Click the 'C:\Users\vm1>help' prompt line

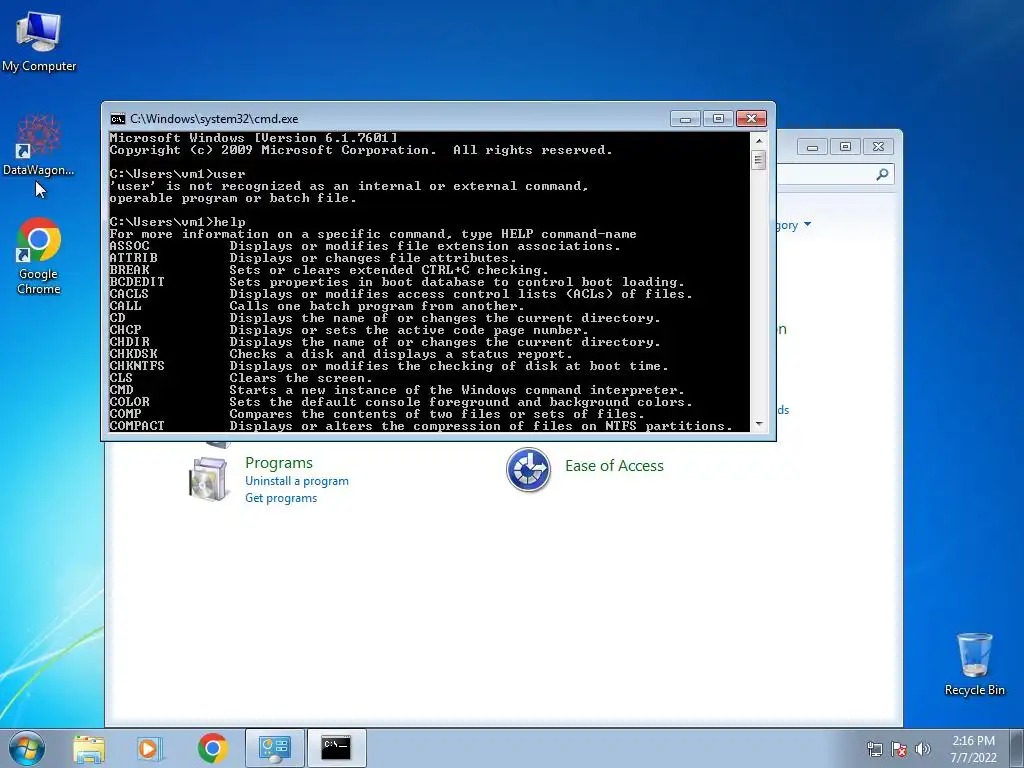pos(178,222)
